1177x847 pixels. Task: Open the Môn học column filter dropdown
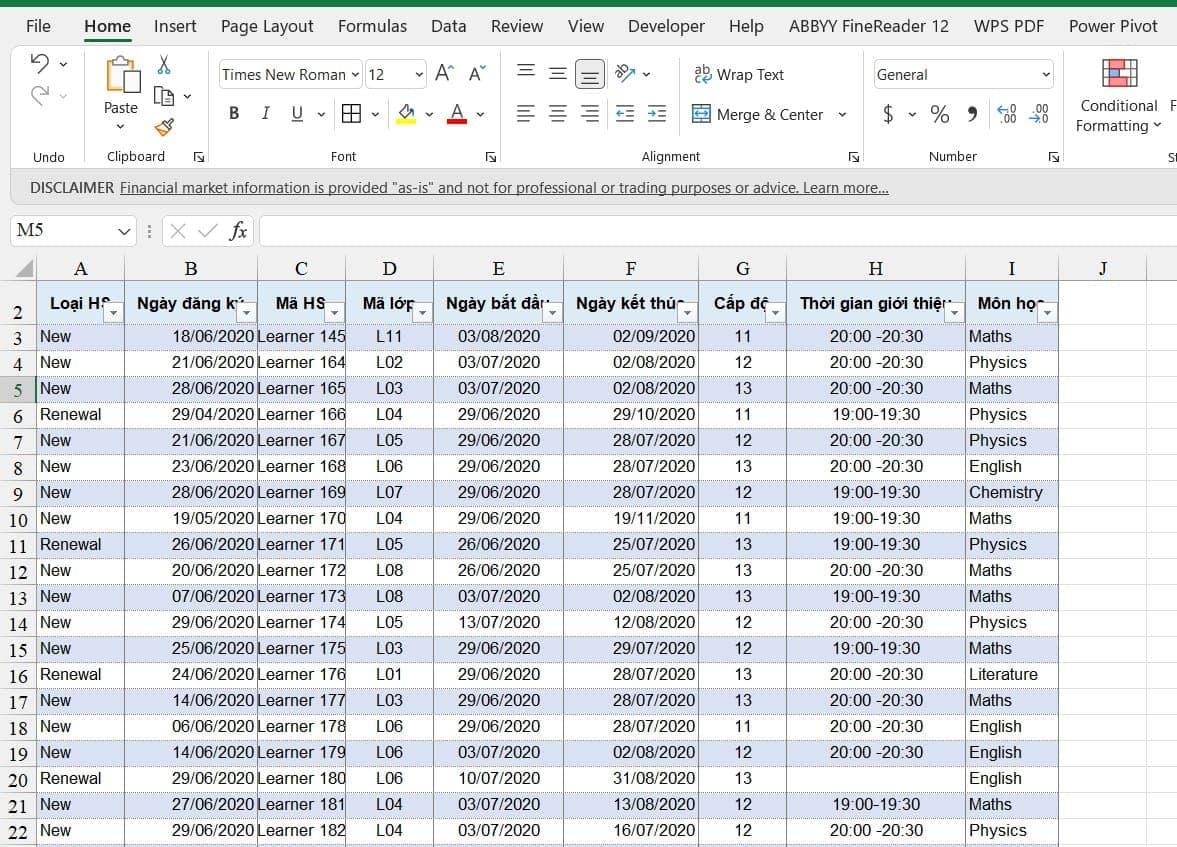pos(1046,313)
